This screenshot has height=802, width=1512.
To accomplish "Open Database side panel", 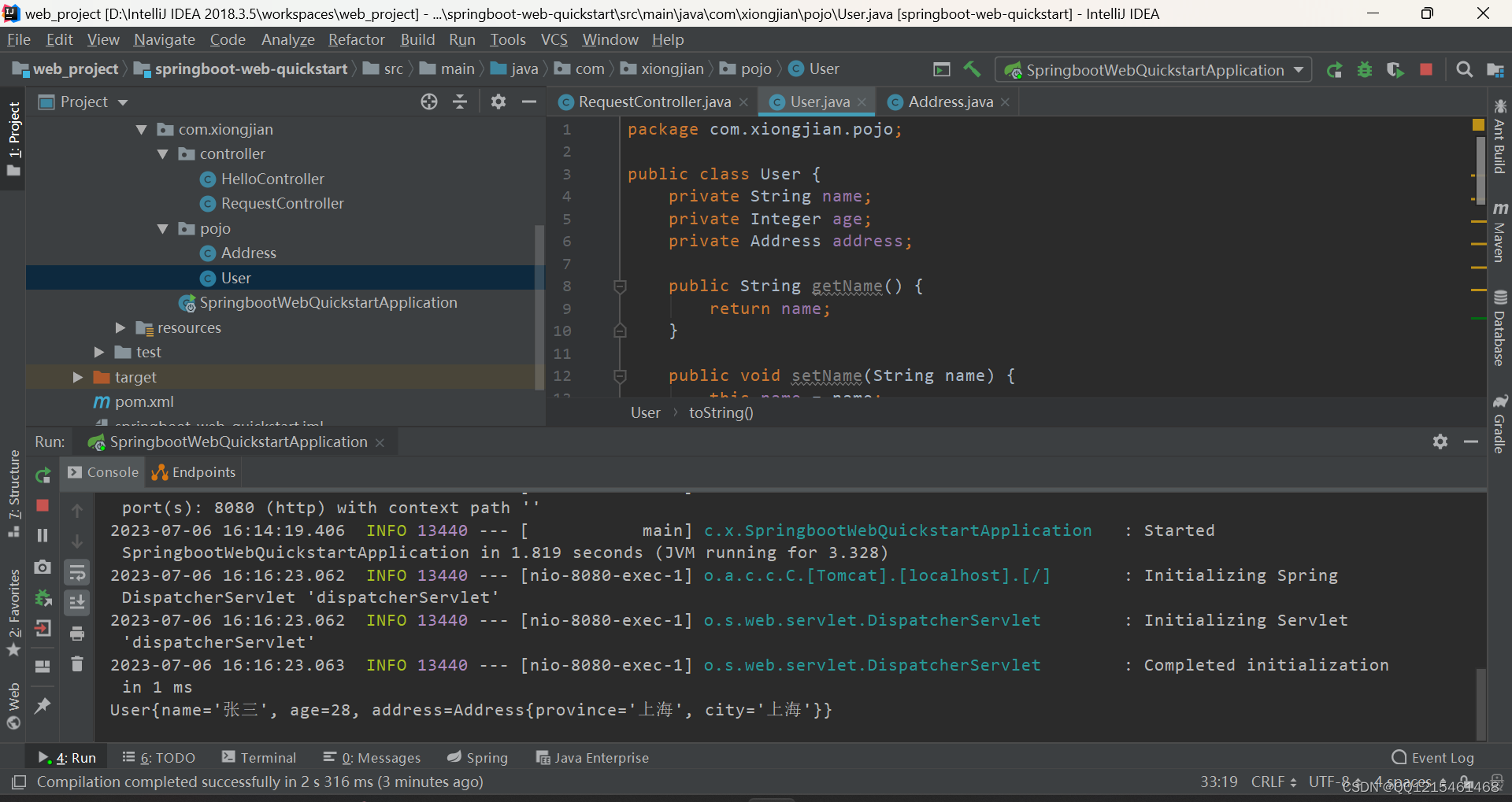I will (1499, 328).
